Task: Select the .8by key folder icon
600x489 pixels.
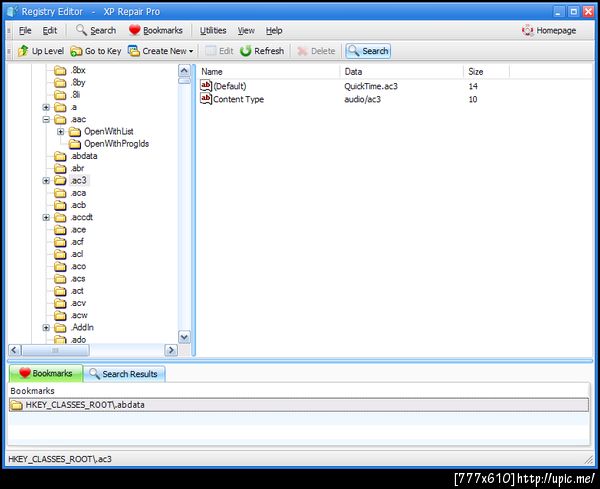Action: tap(60, 83)
